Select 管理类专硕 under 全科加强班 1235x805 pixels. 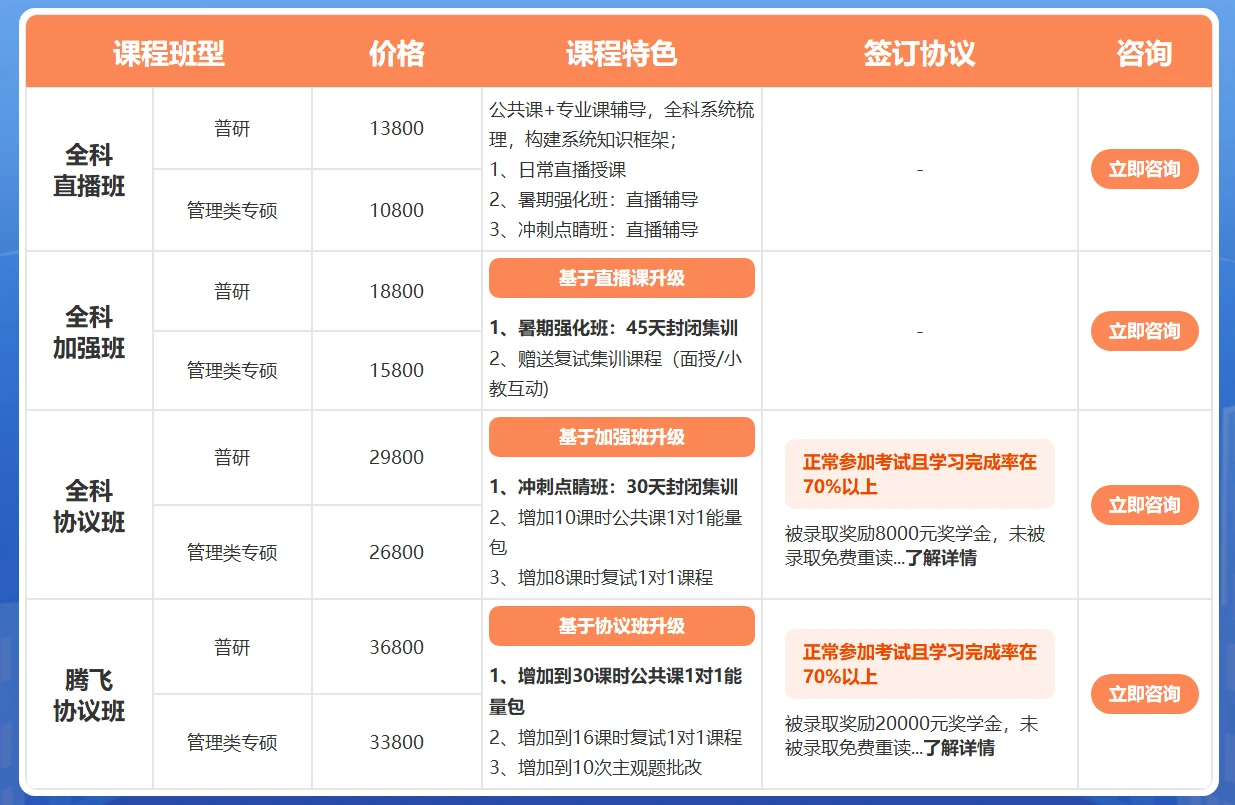tap(232, 370)
